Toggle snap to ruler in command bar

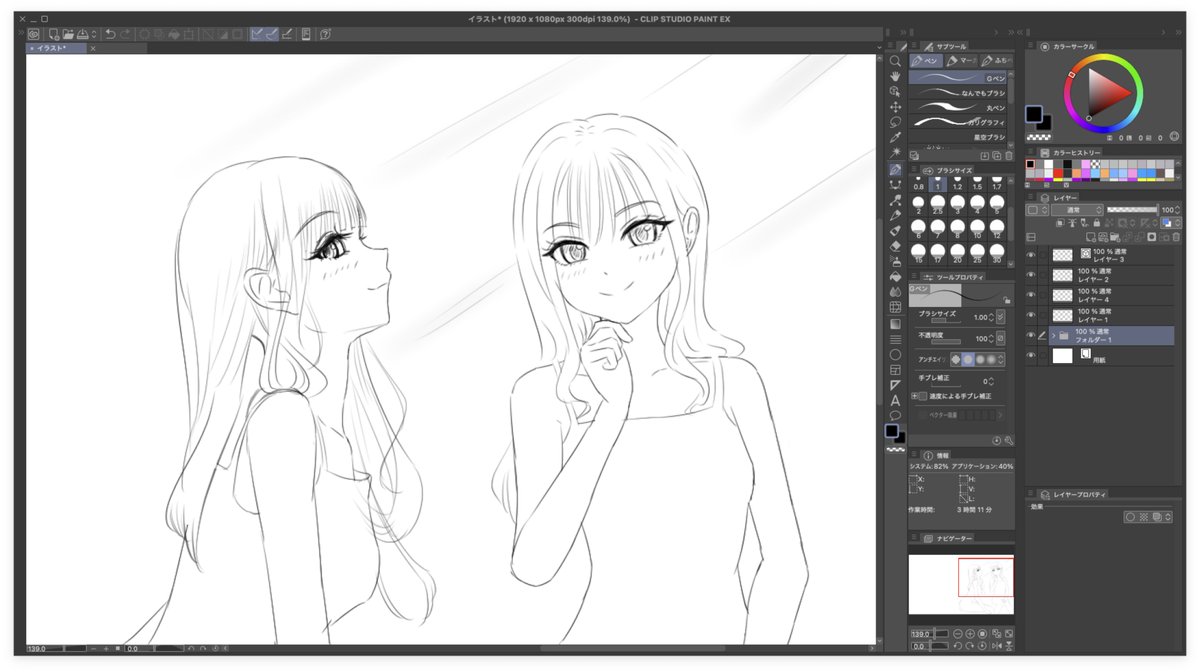click(x=257, y=34)
